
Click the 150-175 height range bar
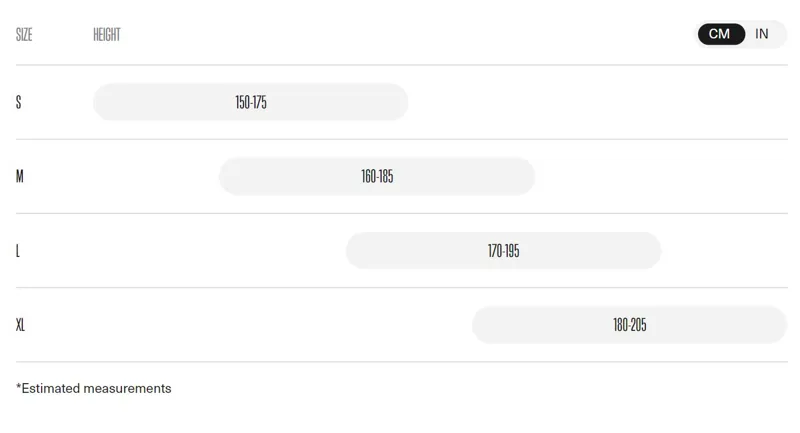click(251, 102)
